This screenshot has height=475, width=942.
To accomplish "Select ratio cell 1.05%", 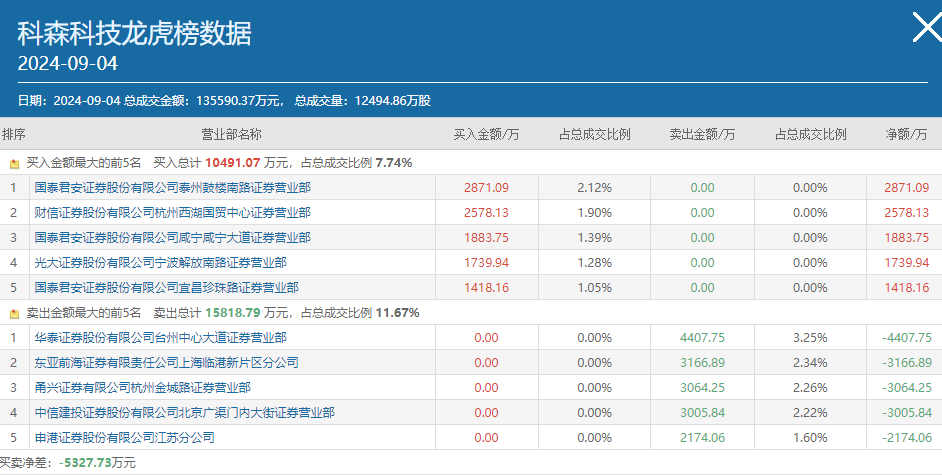I will (594, 288).
